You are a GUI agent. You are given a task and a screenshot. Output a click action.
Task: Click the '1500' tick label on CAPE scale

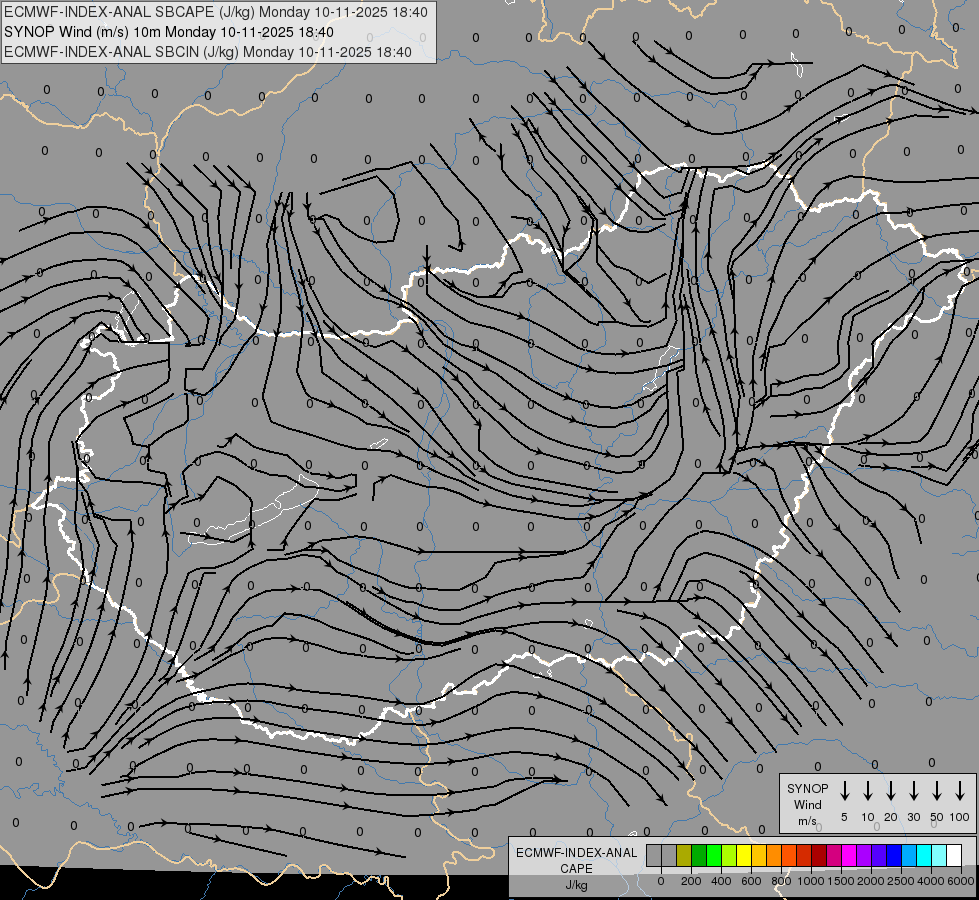840,881
